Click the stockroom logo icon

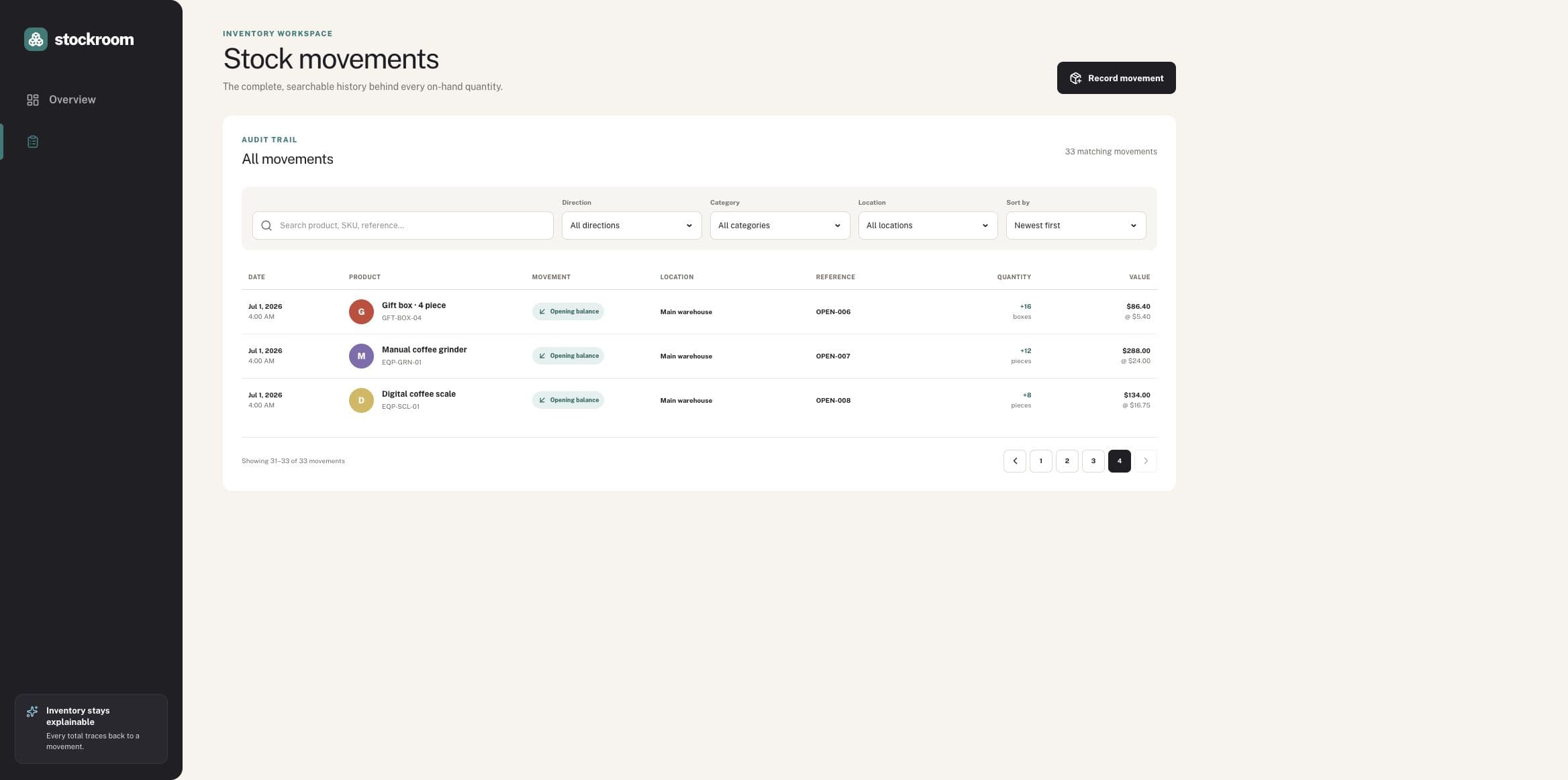point(36,39)
